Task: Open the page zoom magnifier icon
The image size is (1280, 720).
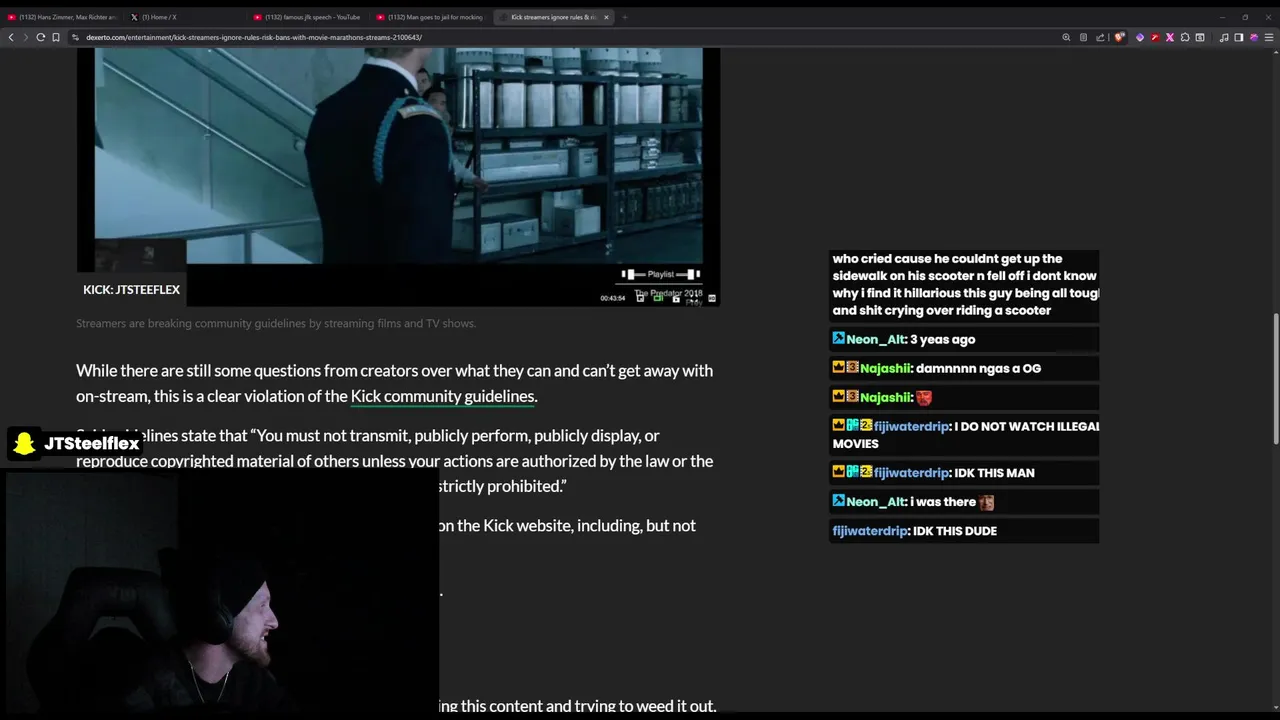Action: [1066, 37]
